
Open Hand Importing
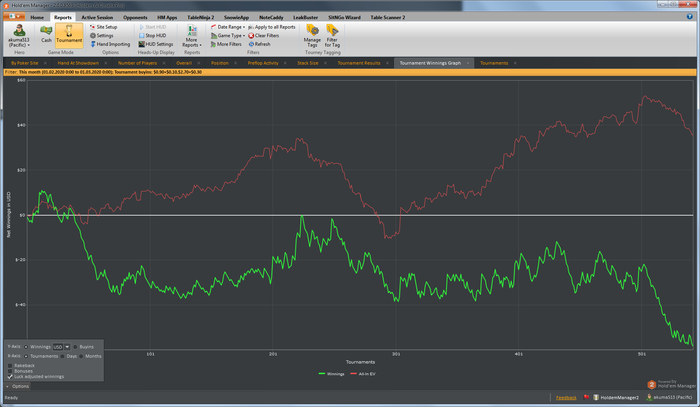110,44
